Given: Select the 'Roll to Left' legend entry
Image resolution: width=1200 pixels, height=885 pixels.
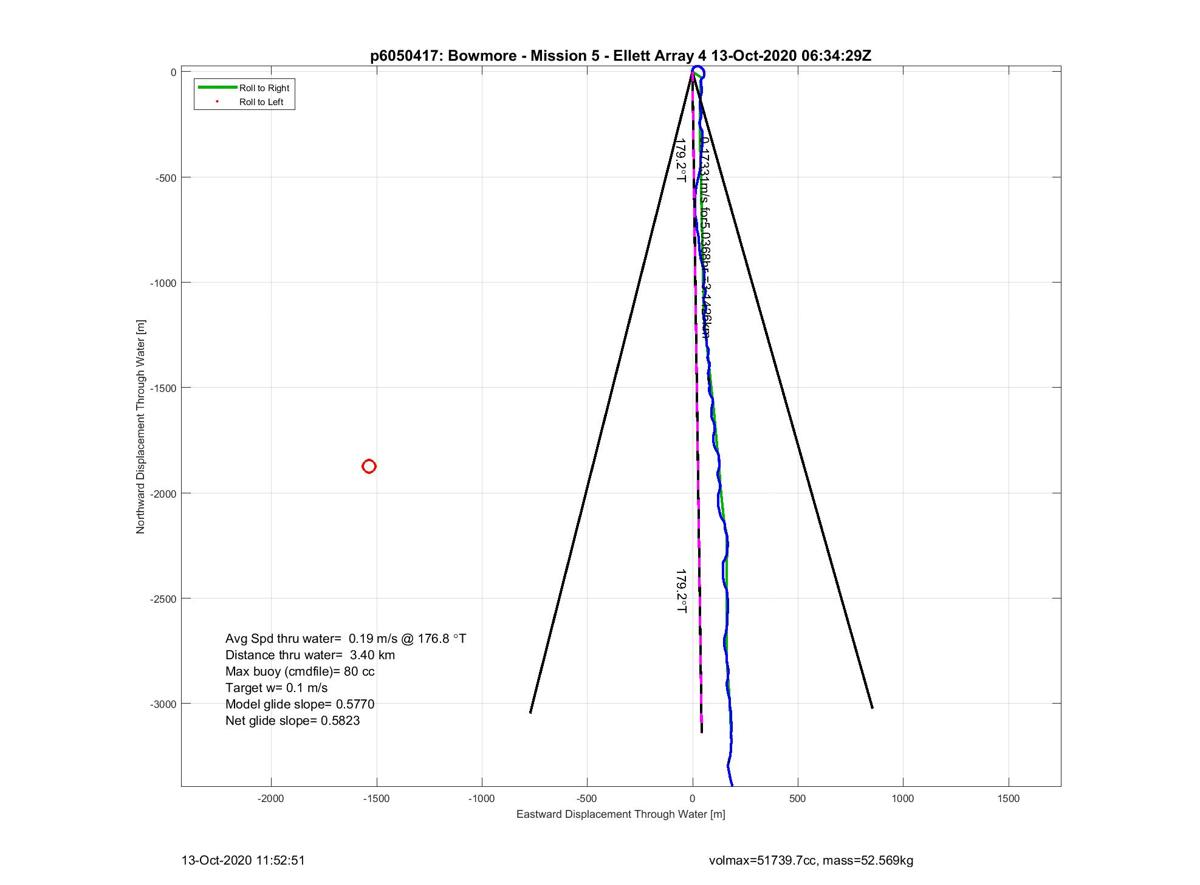Looking at the screenshot, I should [x=262, y=102].
